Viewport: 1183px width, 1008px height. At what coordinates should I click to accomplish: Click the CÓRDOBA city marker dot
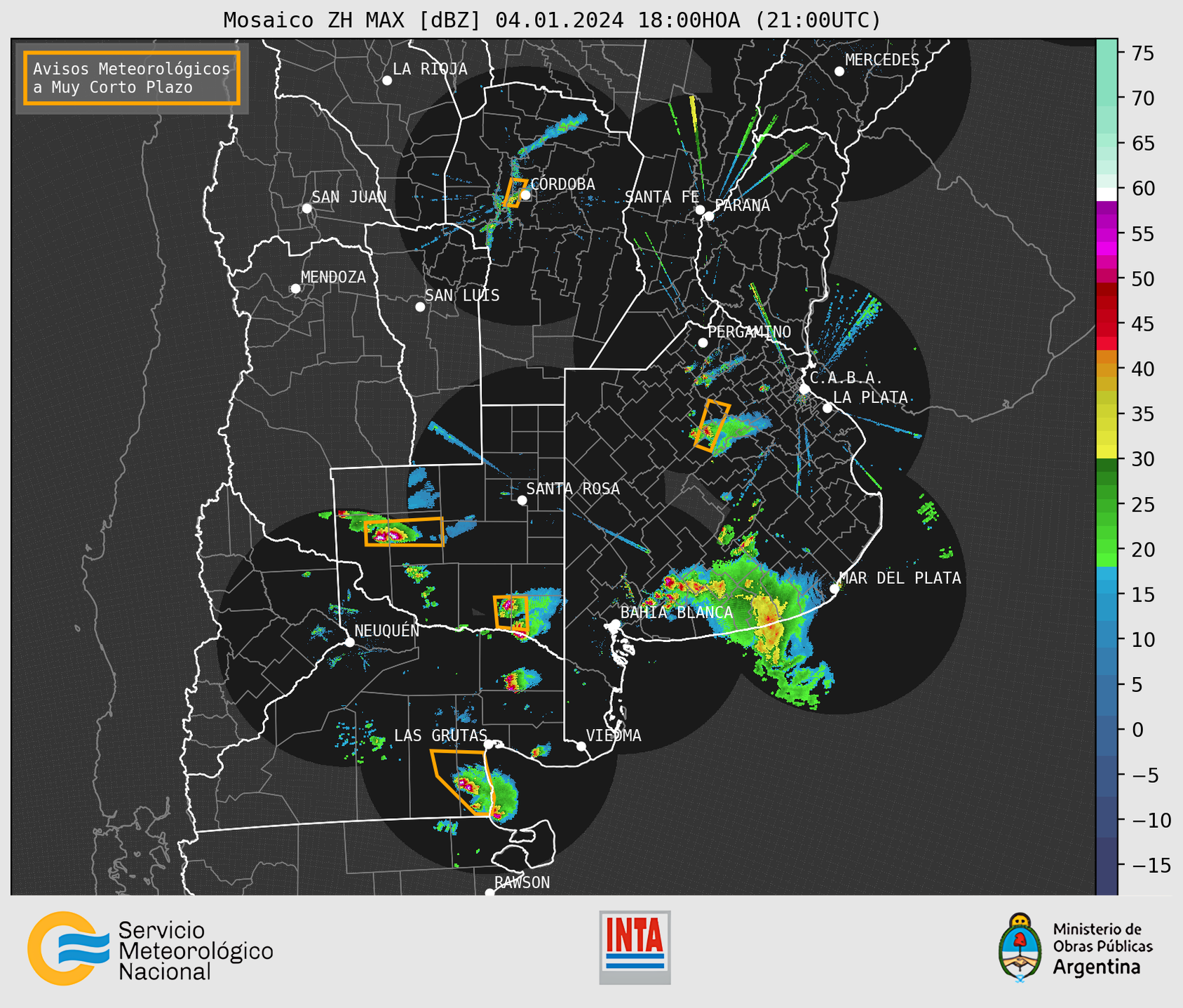click(x=525, y=195)
